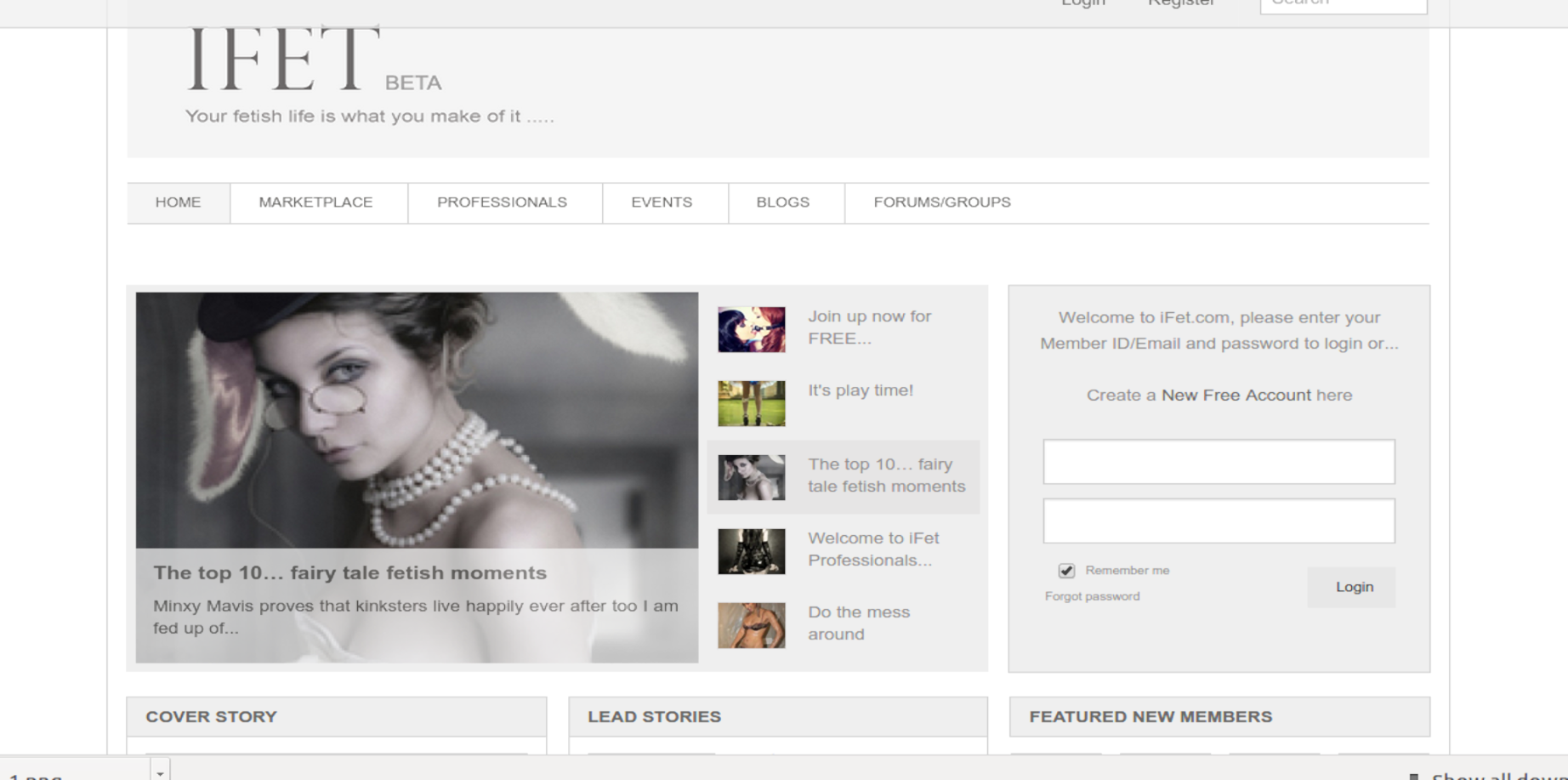Click the New Free Account link
Screen dimensions: 1568x780
coord(1236,396)
